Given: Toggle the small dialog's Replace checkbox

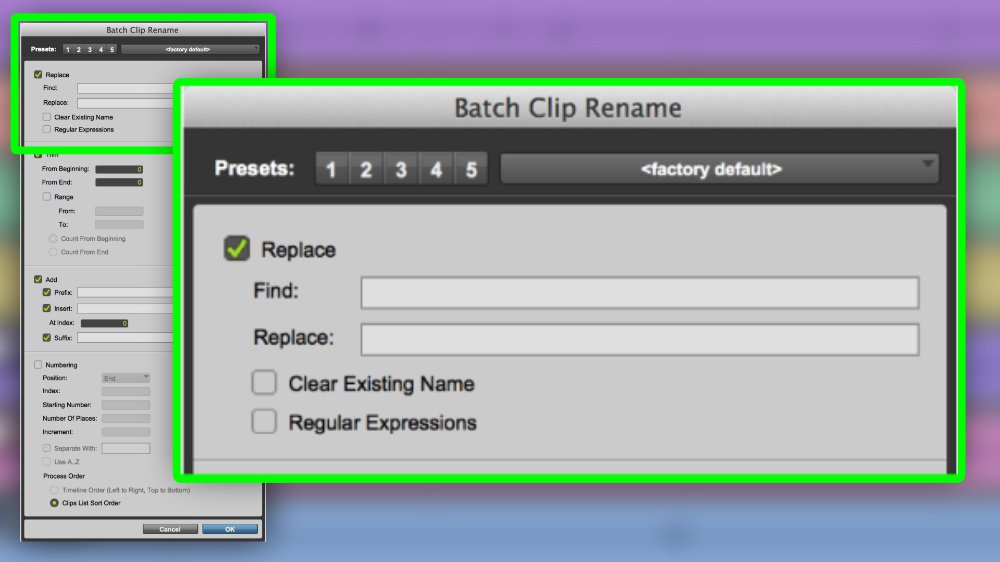Looking at the screenshot, I should pyautogui.click(x=38, y=75).
